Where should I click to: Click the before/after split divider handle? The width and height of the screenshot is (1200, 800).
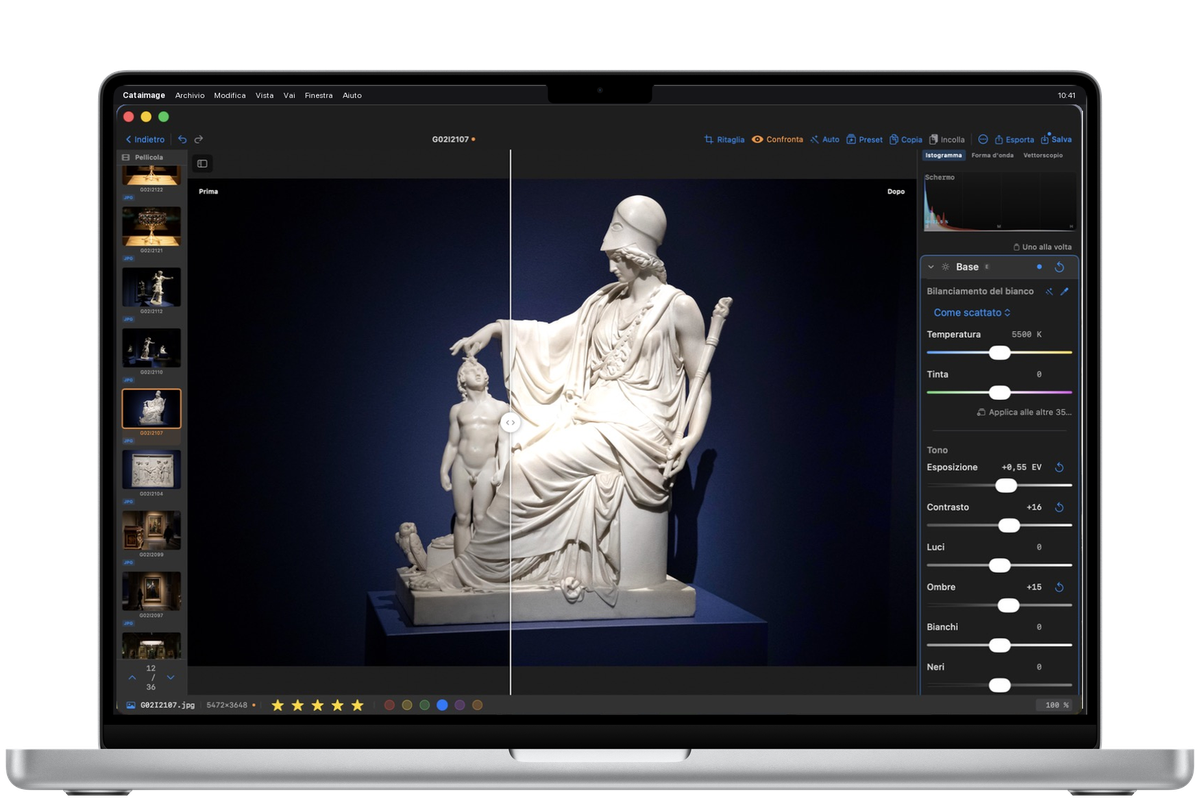pos(510,422)
